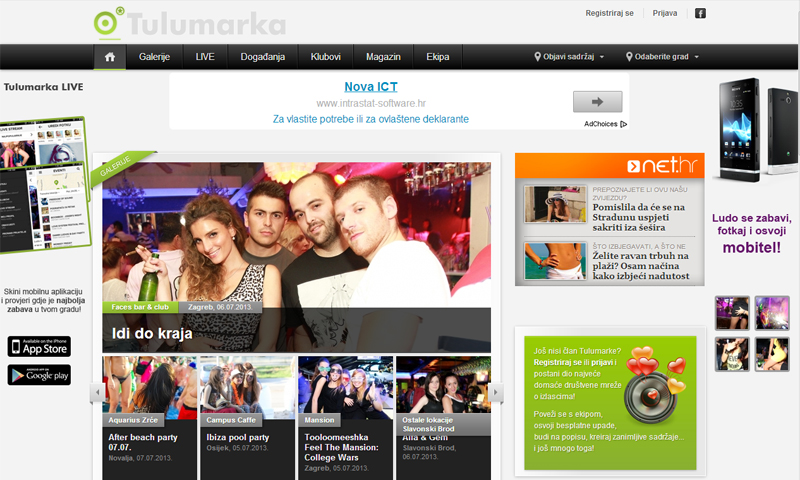The width and height of the screenshot is (800, 480).
Task: Open the Slavonski Brod gallery thumbnail
Action: pyautogui.click(x=443, y=385)
